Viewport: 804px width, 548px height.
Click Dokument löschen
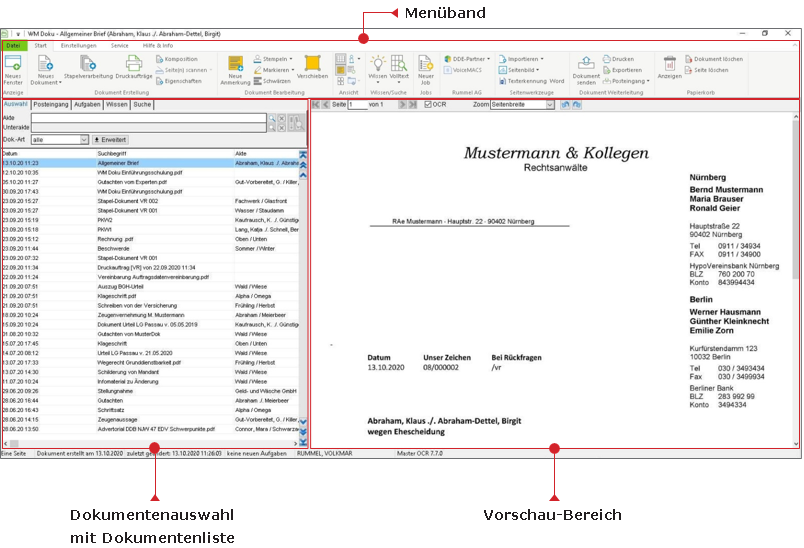[714, 59]
